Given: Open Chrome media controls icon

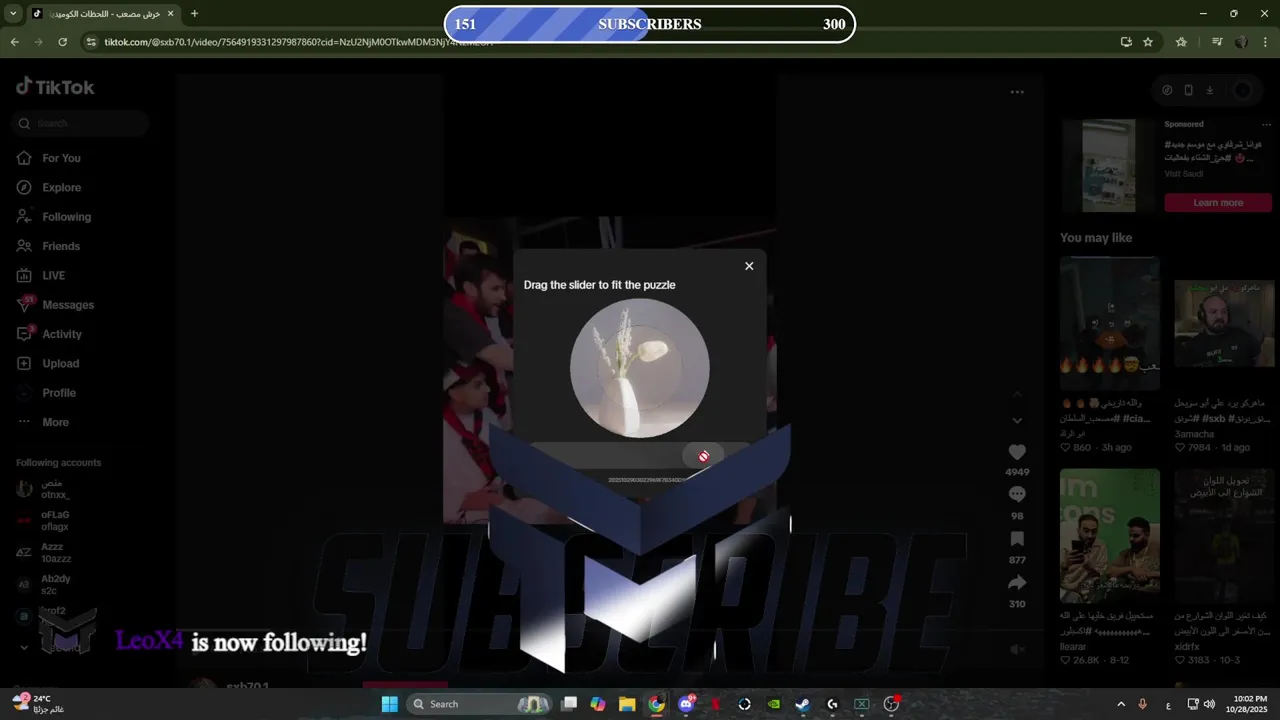Looking at the screenshot, I should [1217, 42].
